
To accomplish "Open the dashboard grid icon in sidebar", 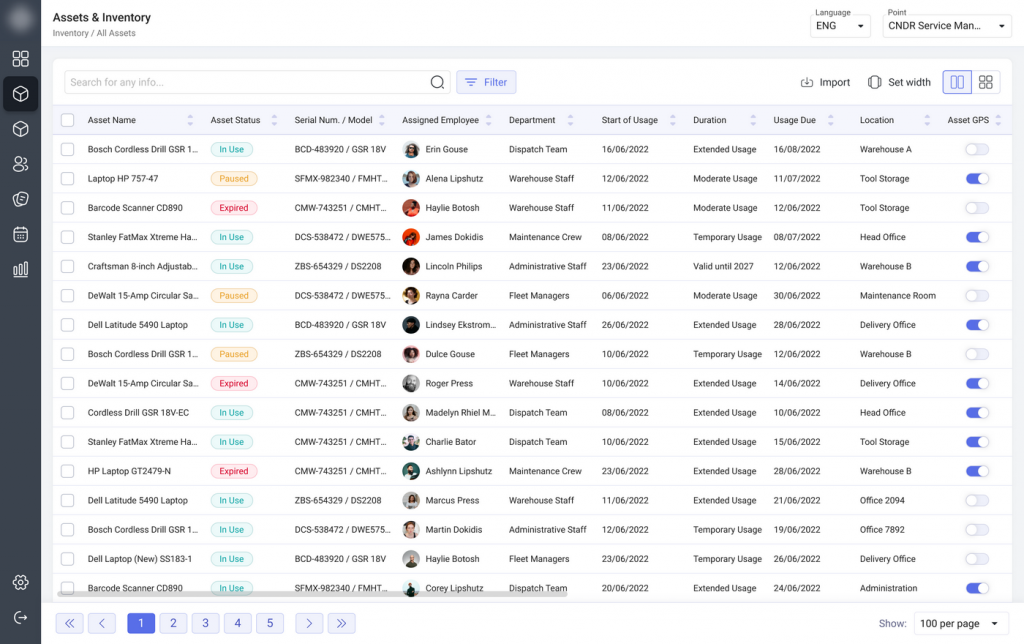I will coord(20,59).
